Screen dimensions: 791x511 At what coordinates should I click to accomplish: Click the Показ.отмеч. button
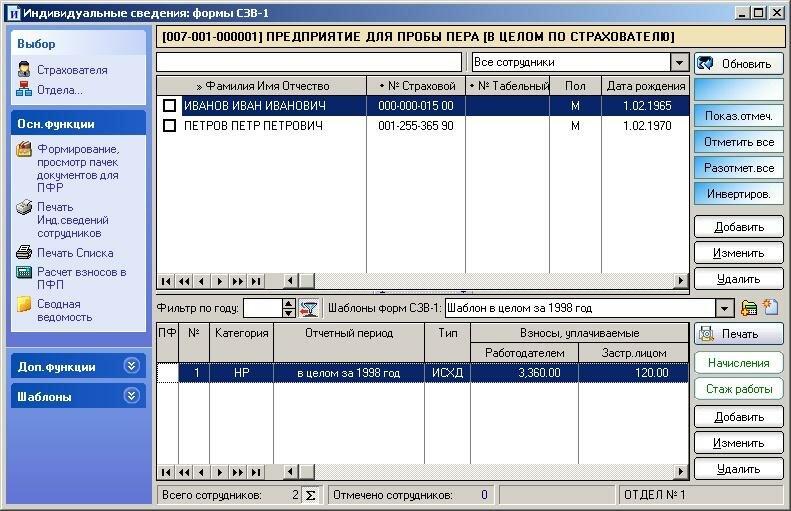coord(739,116)
